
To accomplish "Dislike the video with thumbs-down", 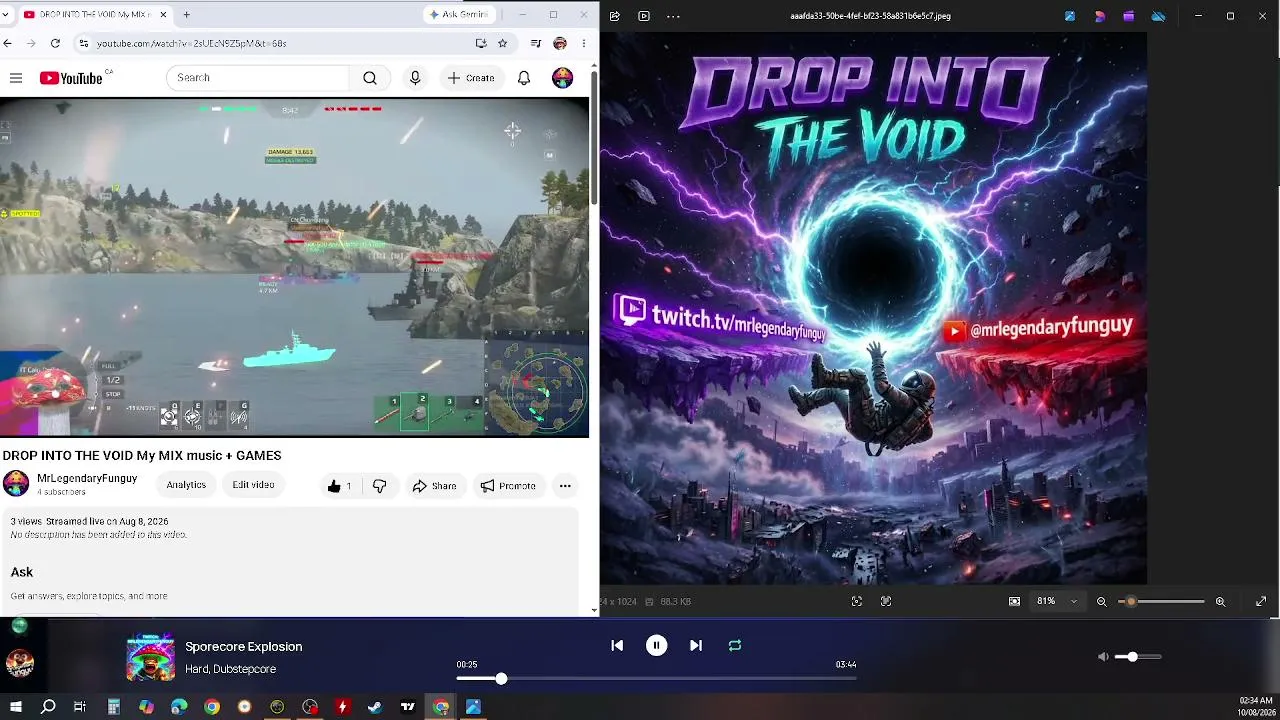I will click(x=379, y=486).
